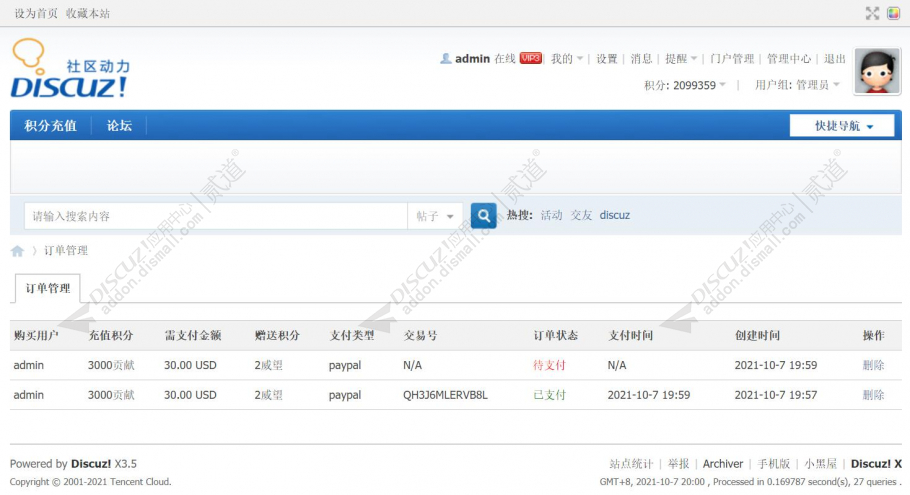Click Discuz! X footer link

(876, 464)
